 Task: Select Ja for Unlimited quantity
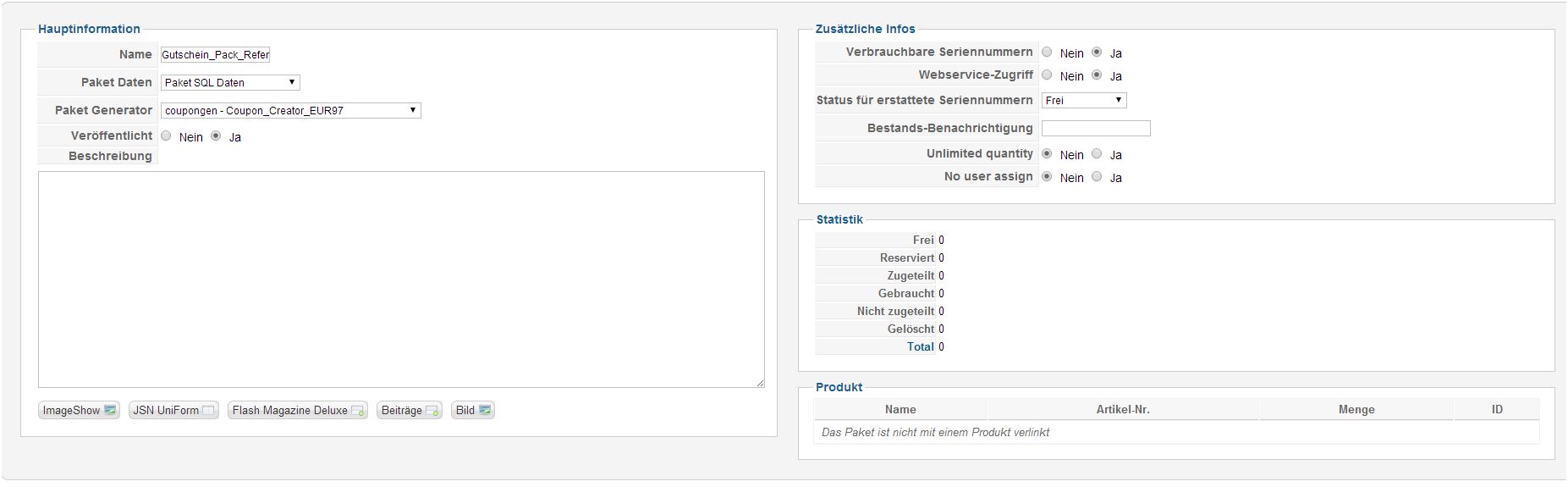coord(1097,154)
